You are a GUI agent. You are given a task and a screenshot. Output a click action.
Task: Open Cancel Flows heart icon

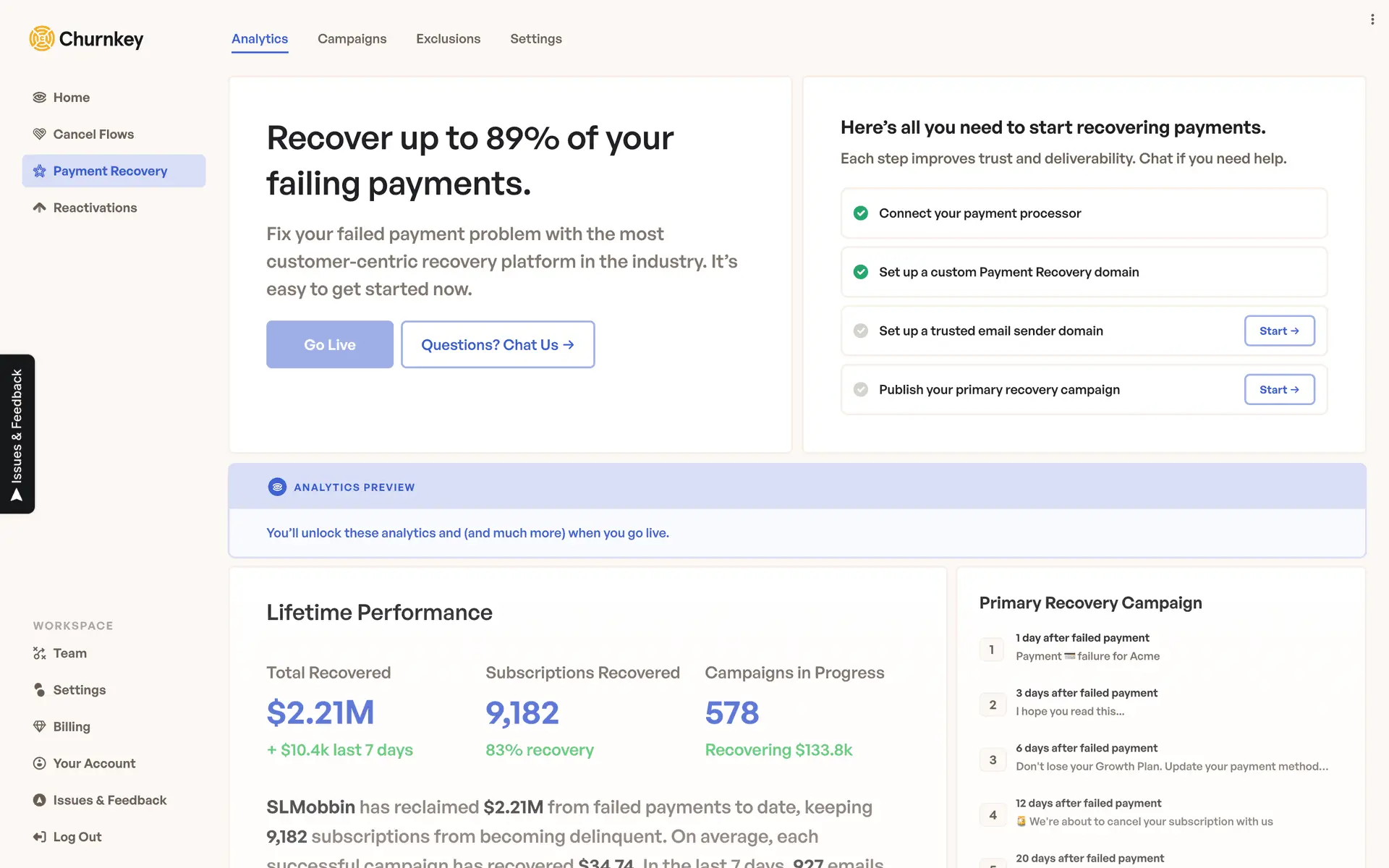tap(39, 135)
